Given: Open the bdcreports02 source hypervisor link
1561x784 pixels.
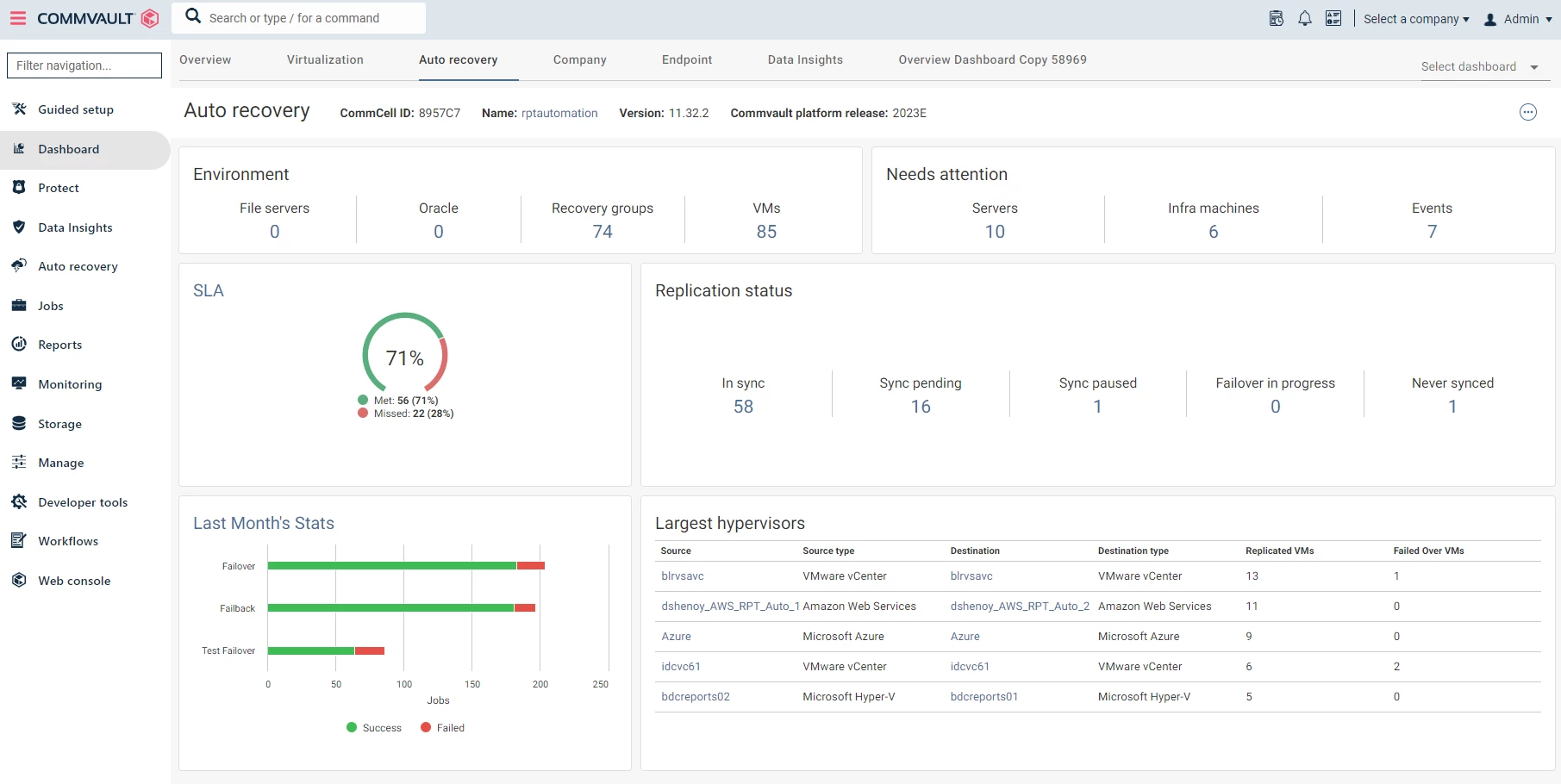Looking at the screenshot, I should coord(696,697).
